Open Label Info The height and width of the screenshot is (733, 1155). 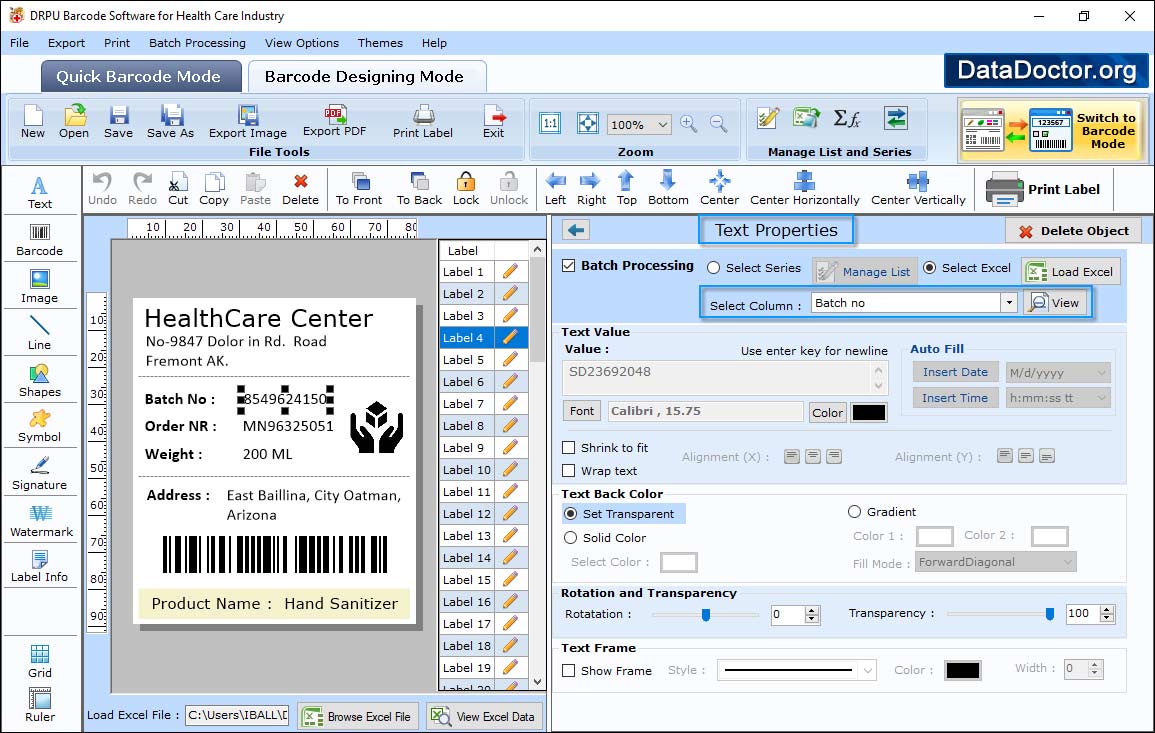tap(40, 567)
